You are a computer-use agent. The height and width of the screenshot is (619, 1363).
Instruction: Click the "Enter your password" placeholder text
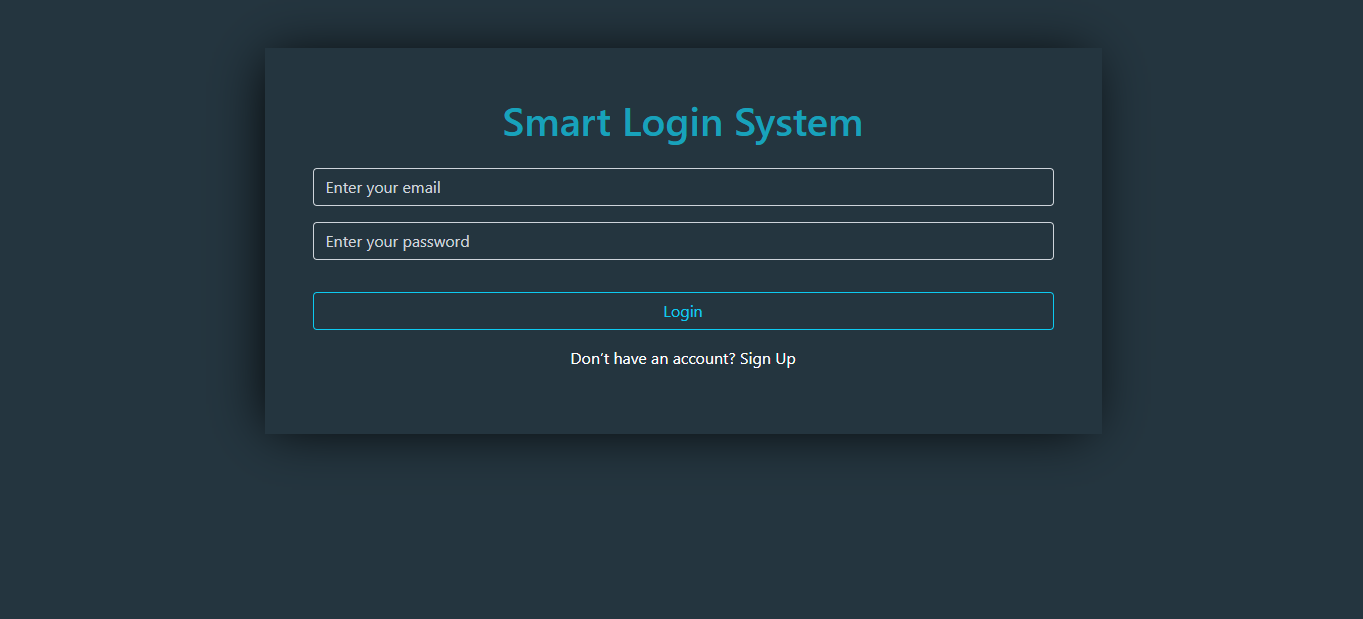point(397,242)
